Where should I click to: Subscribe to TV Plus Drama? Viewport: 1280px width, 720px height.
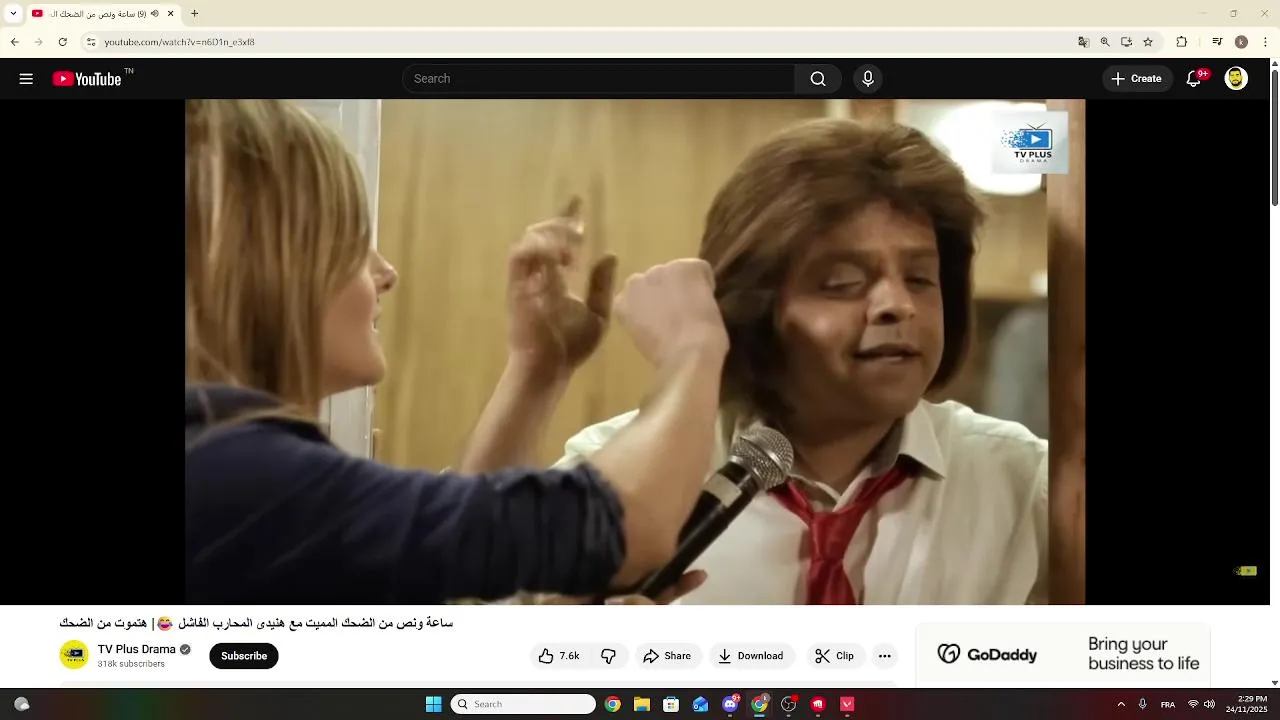(244, 656)
